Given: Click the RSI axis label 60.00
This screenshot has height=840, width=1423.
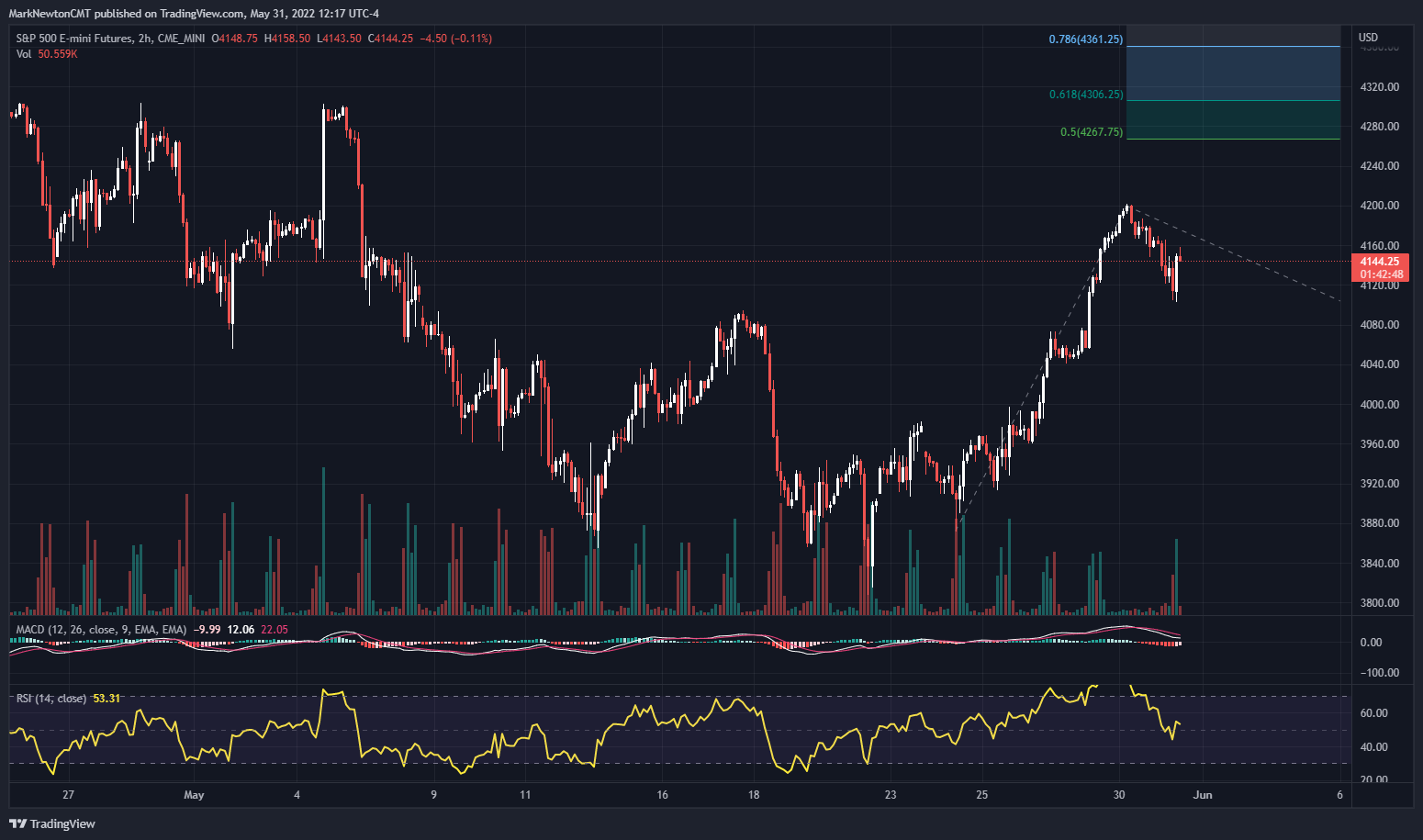Looking at the screenshot, I should coord(1373,713).
